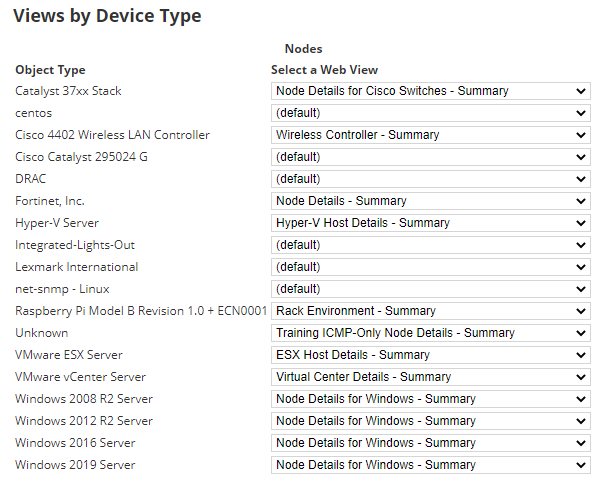Click the 'Catalyst 37xx Stack' object type label
The width and height of the screenshot is (606, 481).
pyautogui.click(x=68, y=91)
